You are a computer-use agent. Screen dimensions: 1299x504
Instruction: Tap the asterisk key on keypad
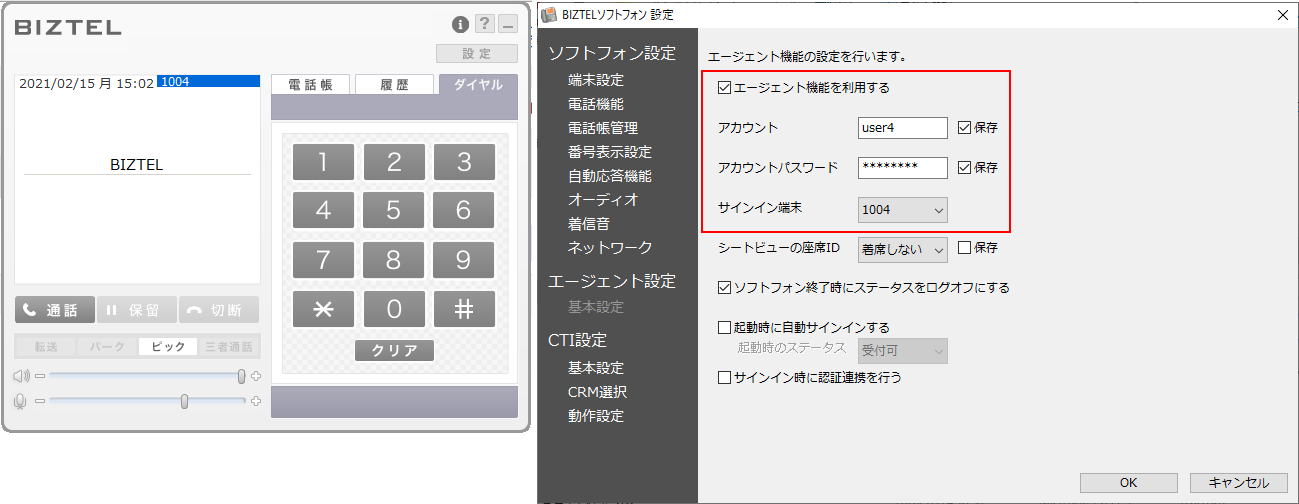pyautogui.click(x=323, y=310)
